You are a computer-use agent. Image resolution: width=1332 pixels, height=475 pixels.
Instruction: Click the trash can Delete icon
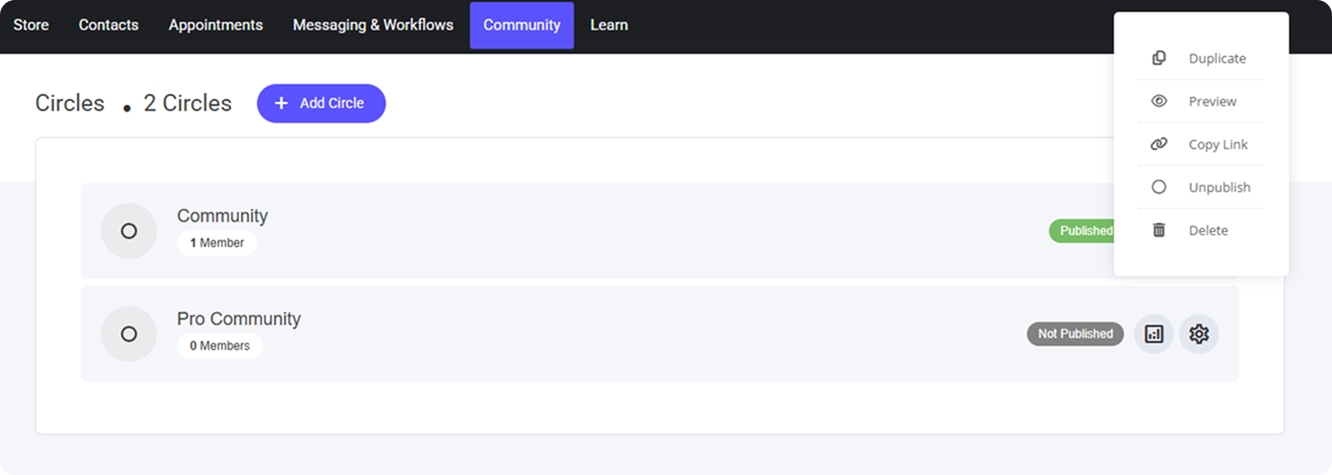[1159, 230]
